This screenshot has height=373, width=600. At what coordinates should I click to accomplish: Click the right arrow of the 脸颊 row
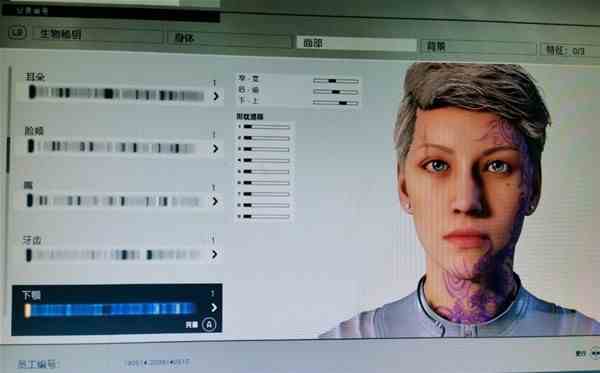coord(215,148)
